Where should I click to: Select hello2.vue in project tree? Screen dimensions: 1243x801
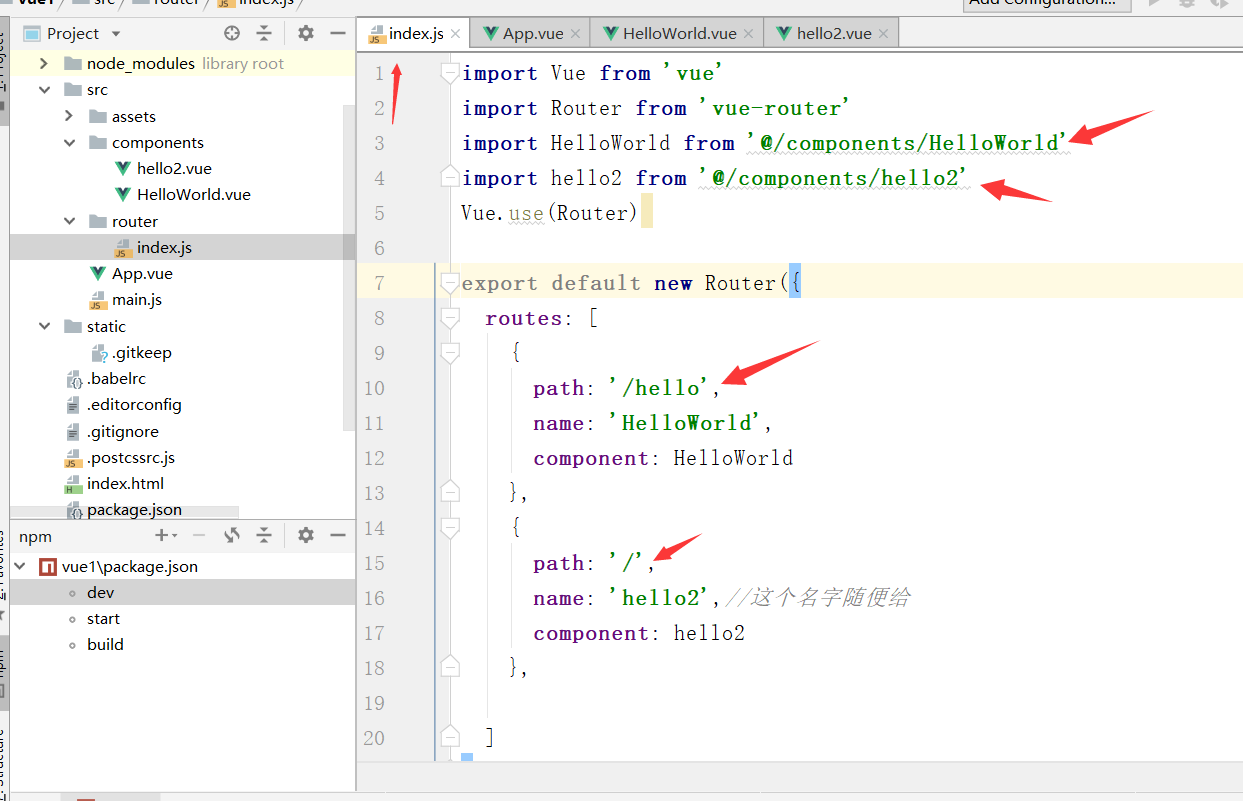(174, 169)
